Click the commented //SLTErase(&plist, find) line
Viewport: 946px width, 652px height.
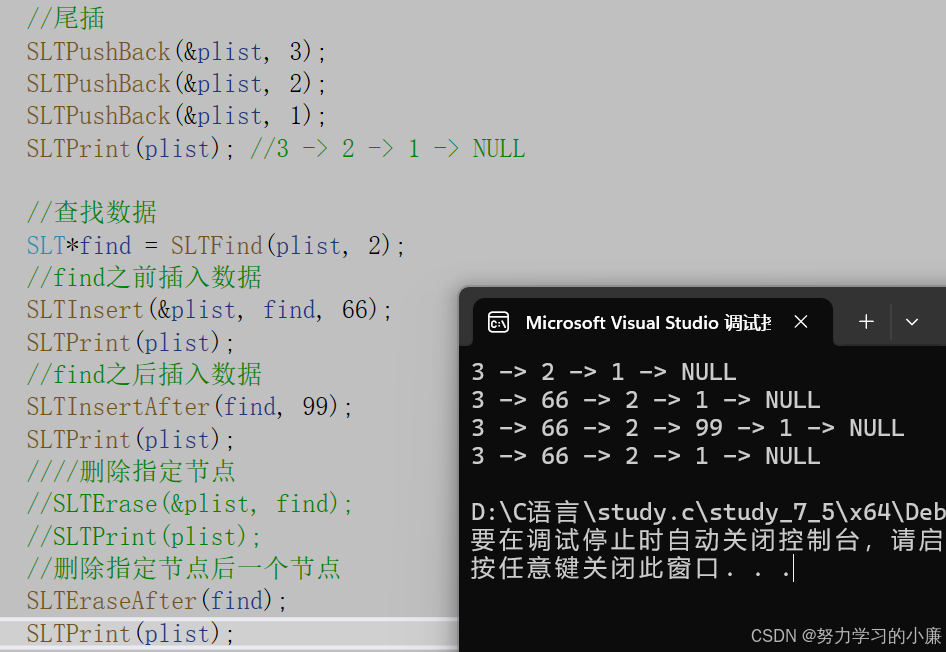pyautogui.click(x=189, y=504)
